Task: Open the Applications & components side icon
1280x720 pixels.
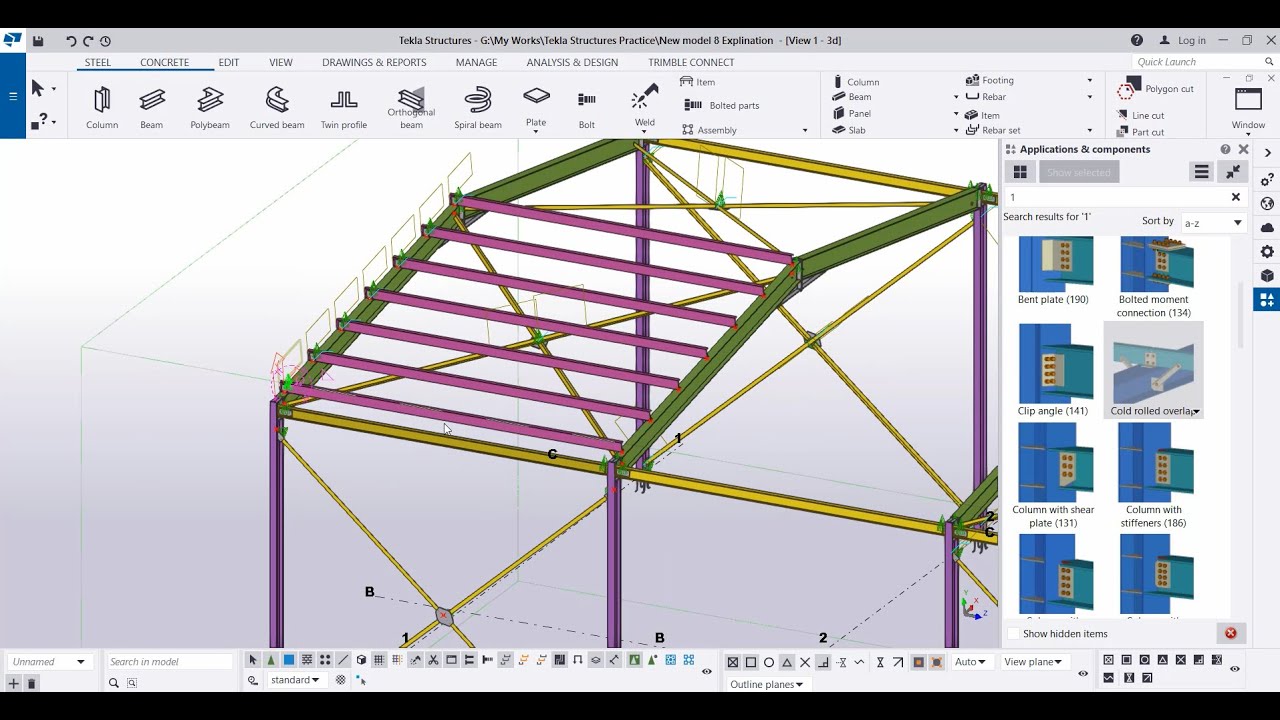Action: [x=1267, y=299]
